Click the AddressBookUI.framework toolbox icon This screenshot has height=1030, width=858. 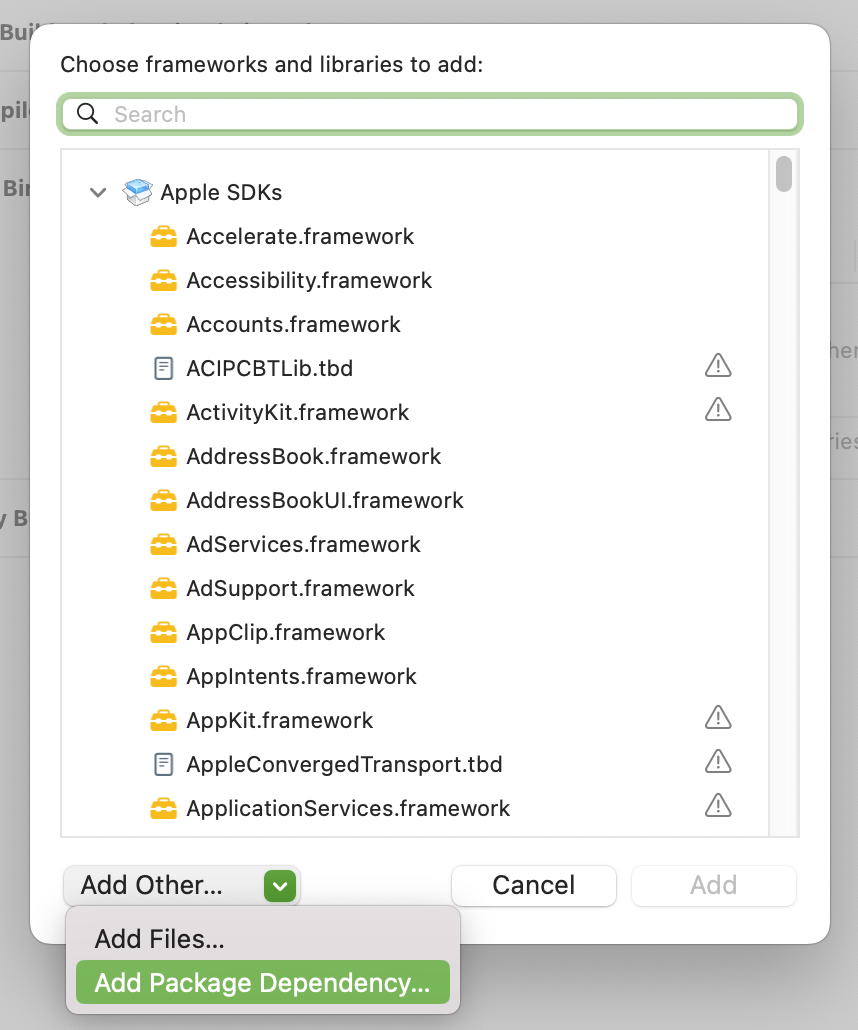(x=164, y=501)
